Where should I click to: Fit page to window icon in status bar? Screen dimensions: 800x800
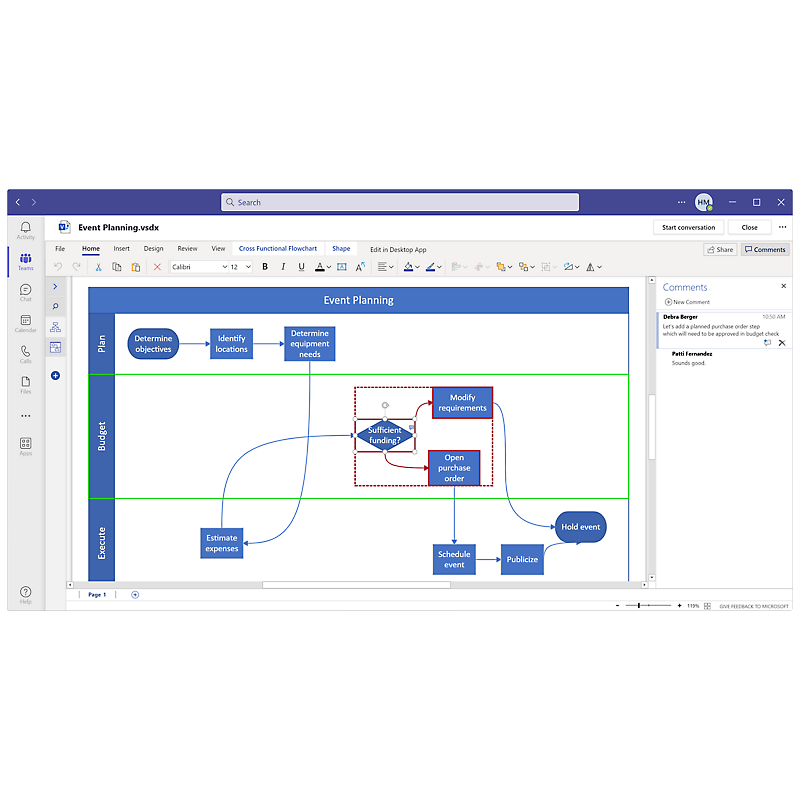click(707, 606)
